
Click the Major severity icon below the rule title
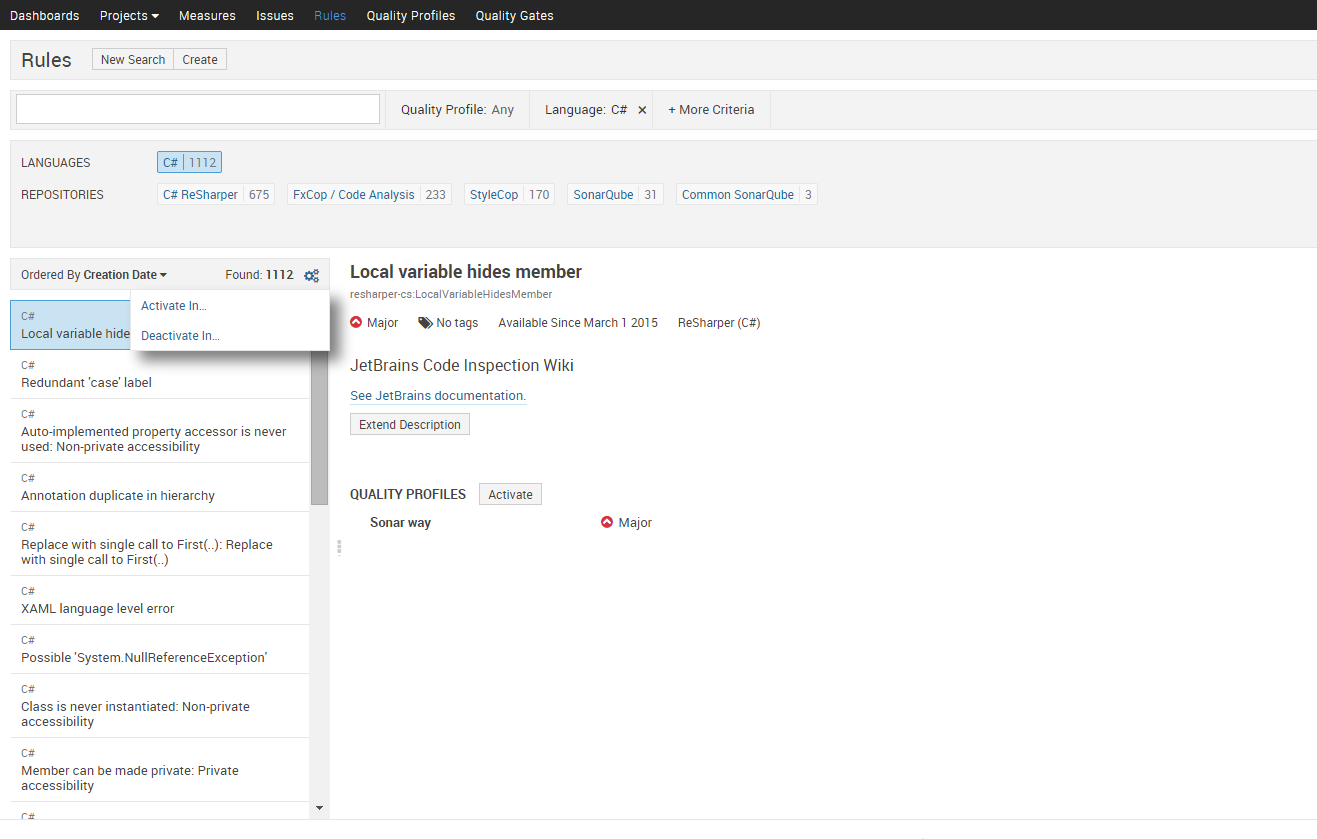click(356, 322)
